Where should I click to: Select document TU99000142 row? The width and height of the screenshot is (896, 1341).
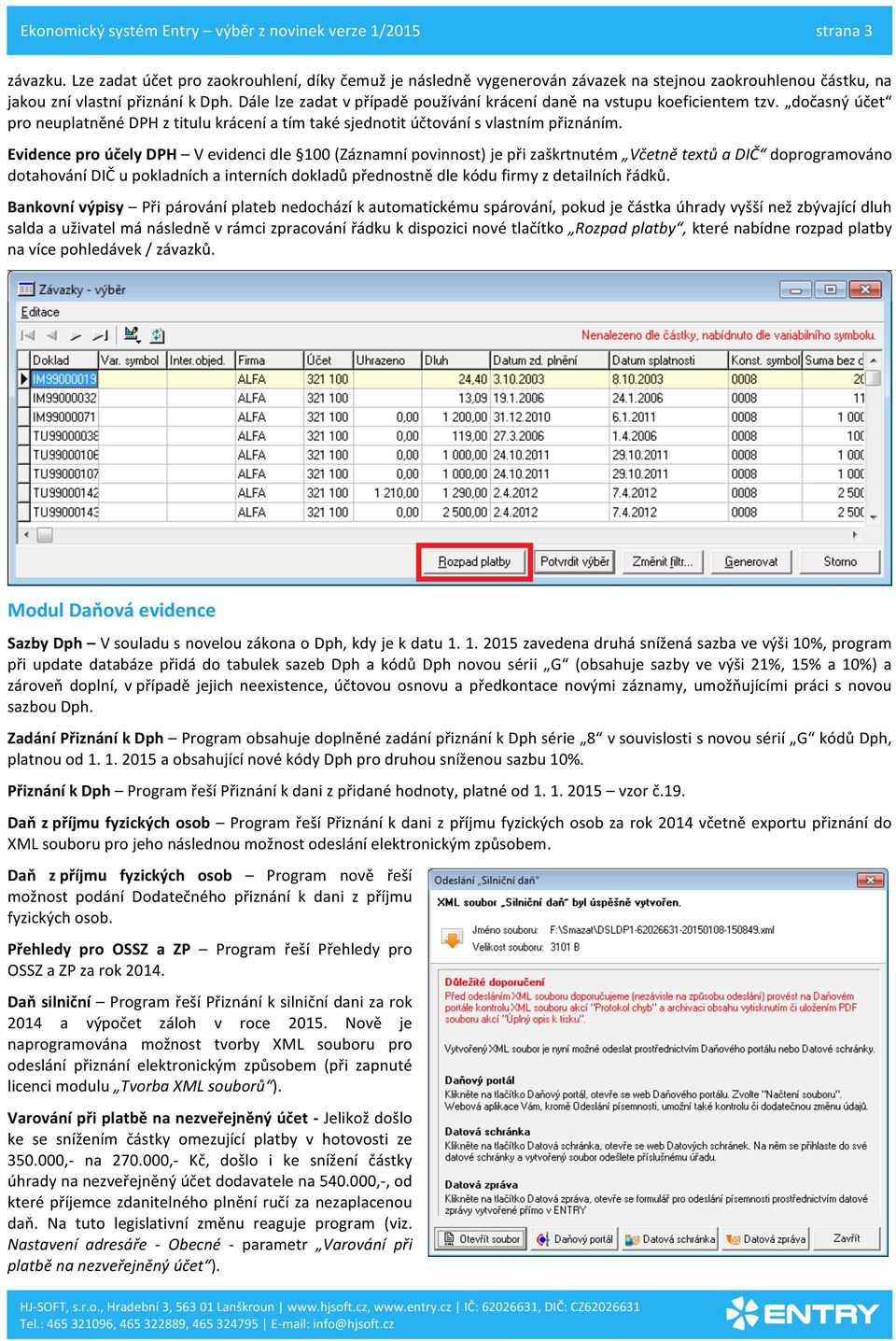[x=63, y=493]
